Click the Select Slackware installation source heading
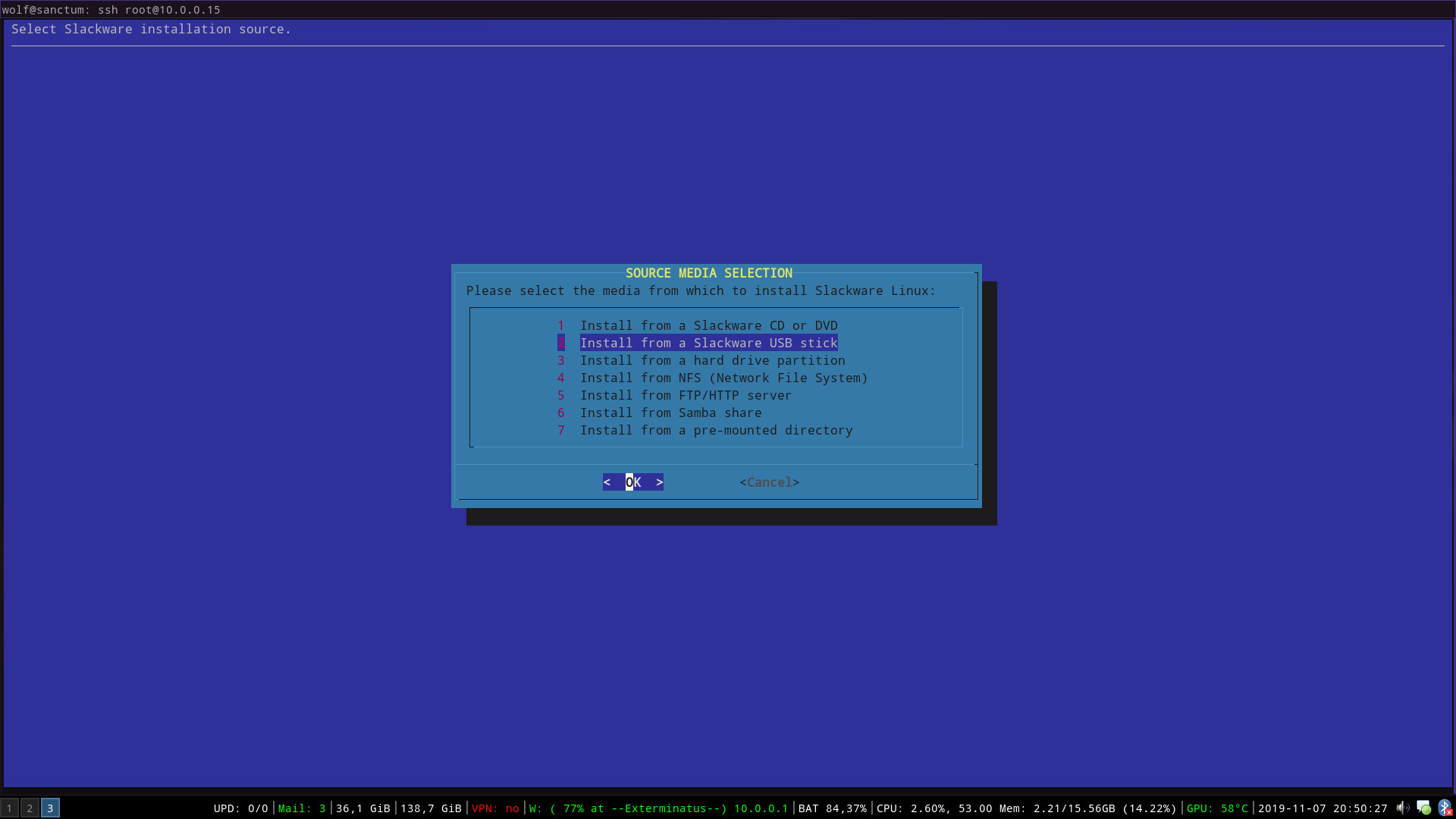 pos(151,29)
